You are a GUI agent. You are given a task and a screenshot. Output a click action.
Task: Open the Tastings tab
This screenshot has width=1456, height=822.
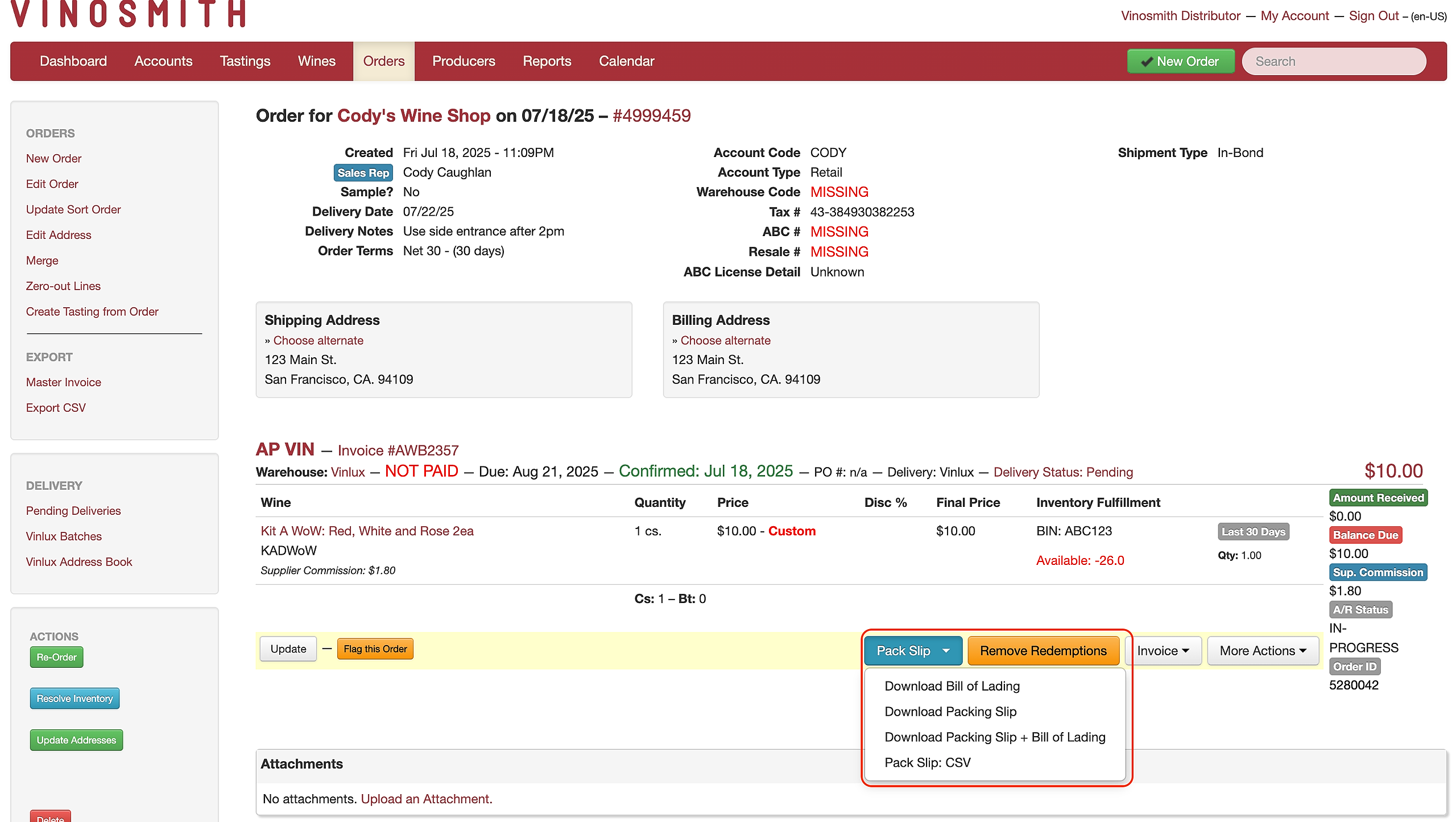tap(245, 61)
